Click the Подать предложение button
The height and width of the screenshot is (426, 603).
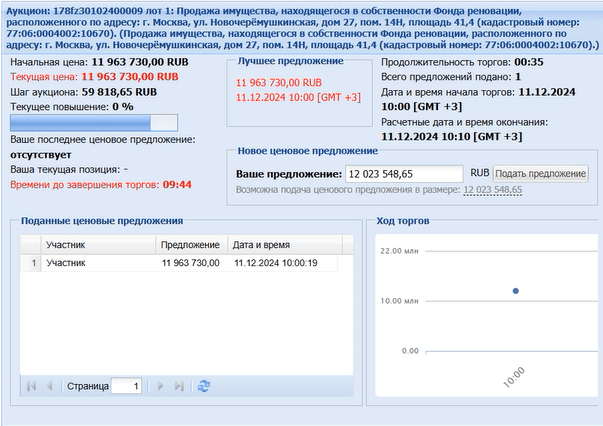coord(540,174)
